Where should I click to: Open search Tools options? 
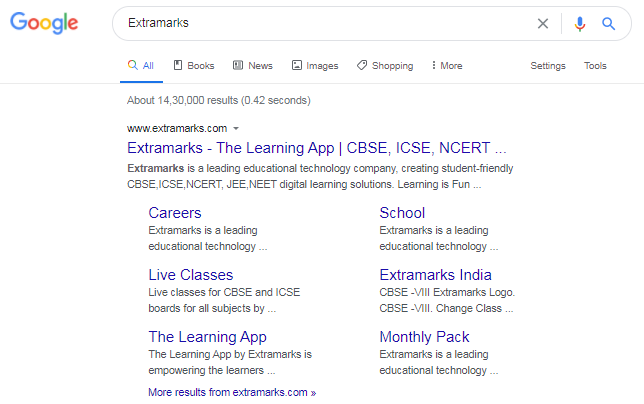point(595,66)
